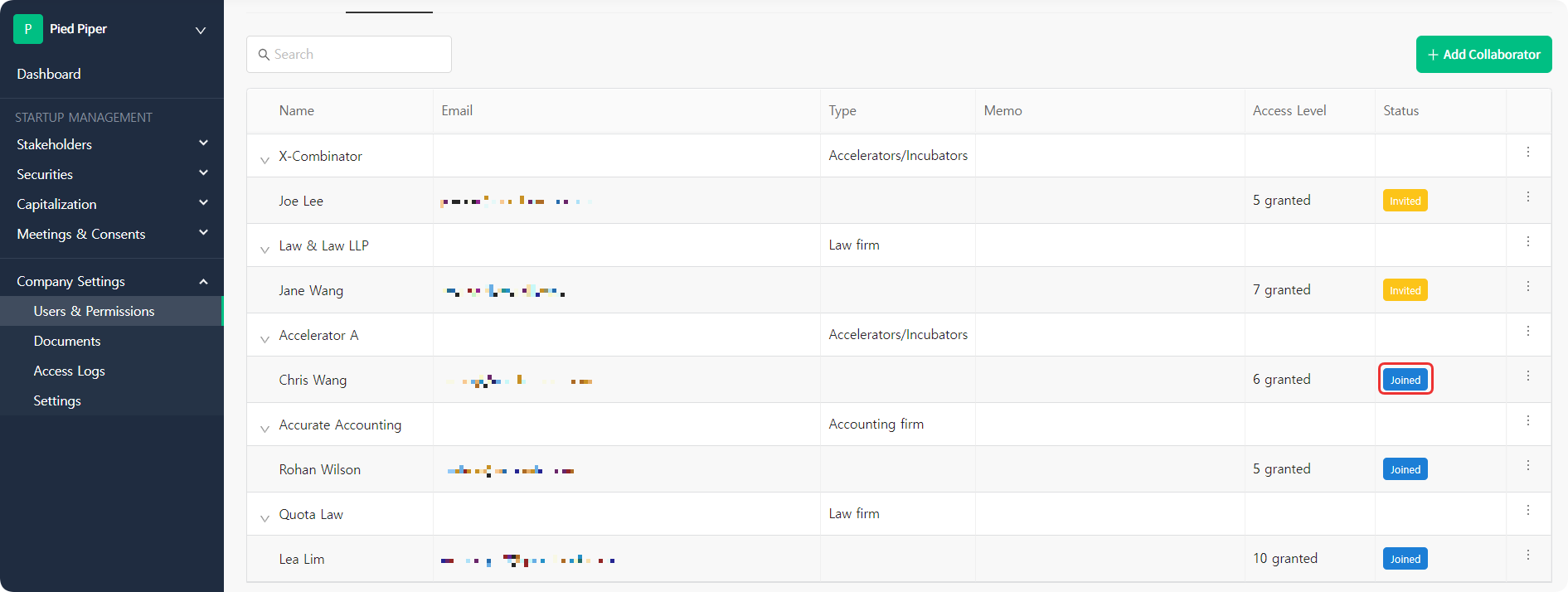Click the Joined status badge for Chris Wang
Image resolution: width=1568 pixels, height=592 pixels.
coord(1405,380)
